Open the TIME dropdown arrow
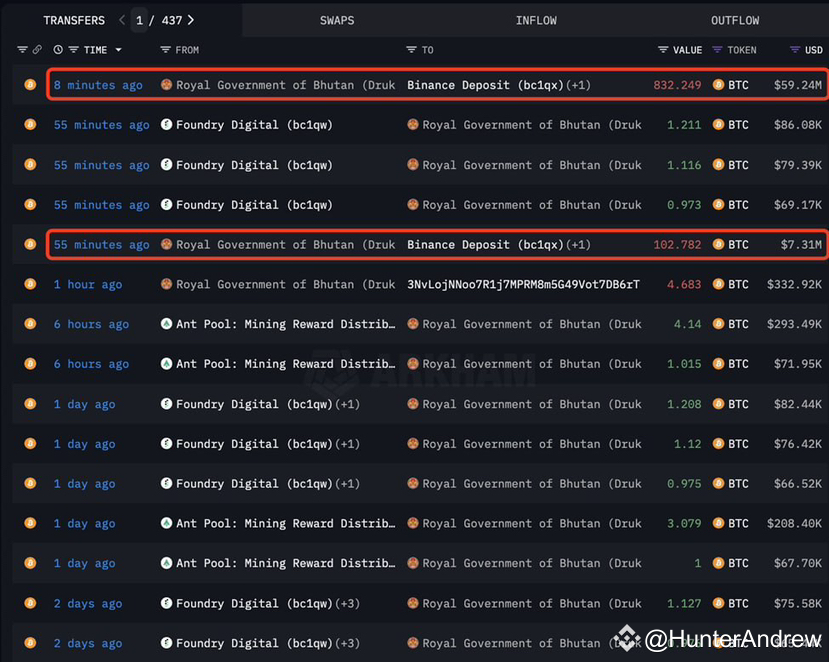The height and width of the screenshot is (662, 829). [x=118, y=49]
